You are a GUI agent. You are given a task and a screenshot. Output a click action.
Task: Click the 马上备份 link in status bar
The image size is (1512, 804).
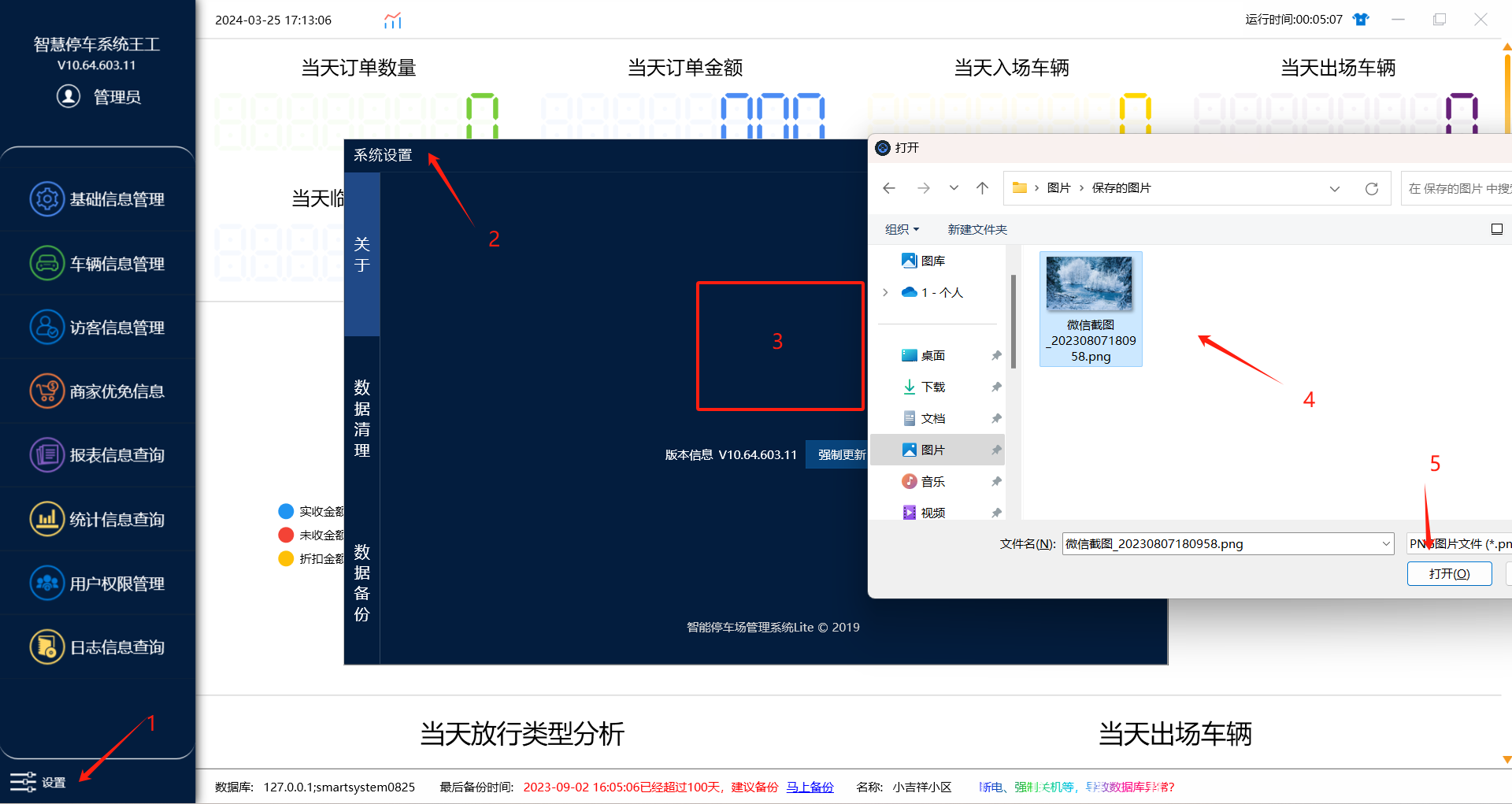click(810, 787)
